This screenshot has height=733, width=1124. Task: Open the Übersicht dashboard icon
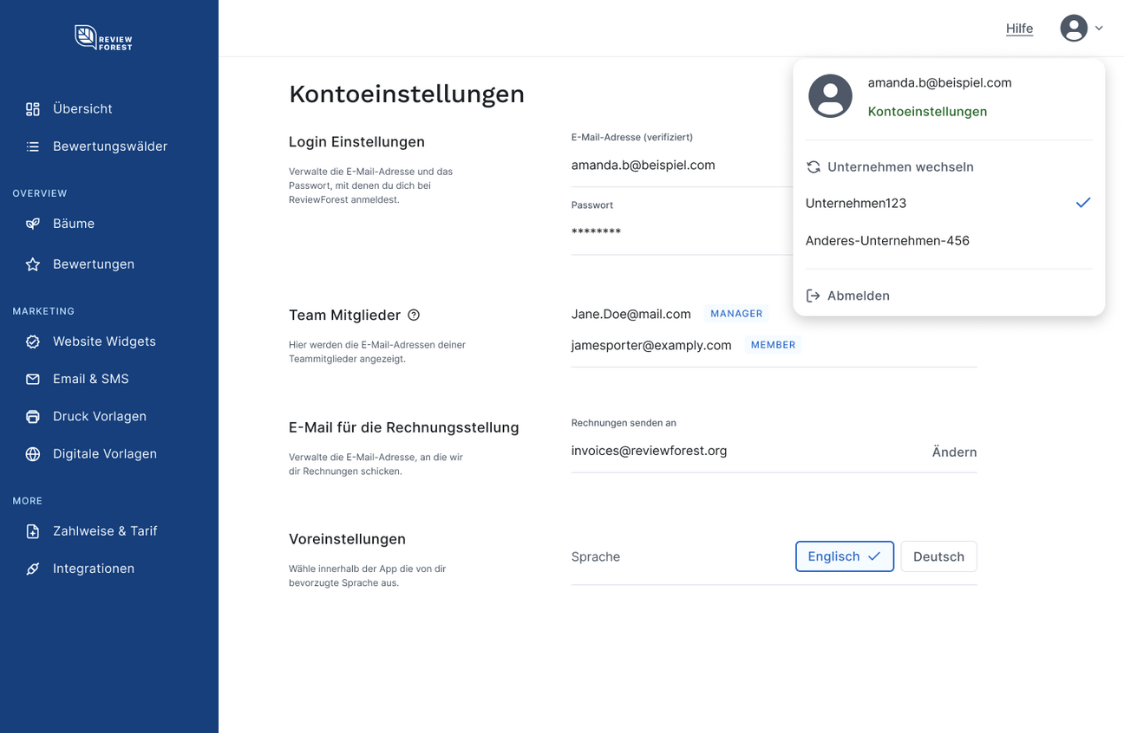tap(33, 109)
